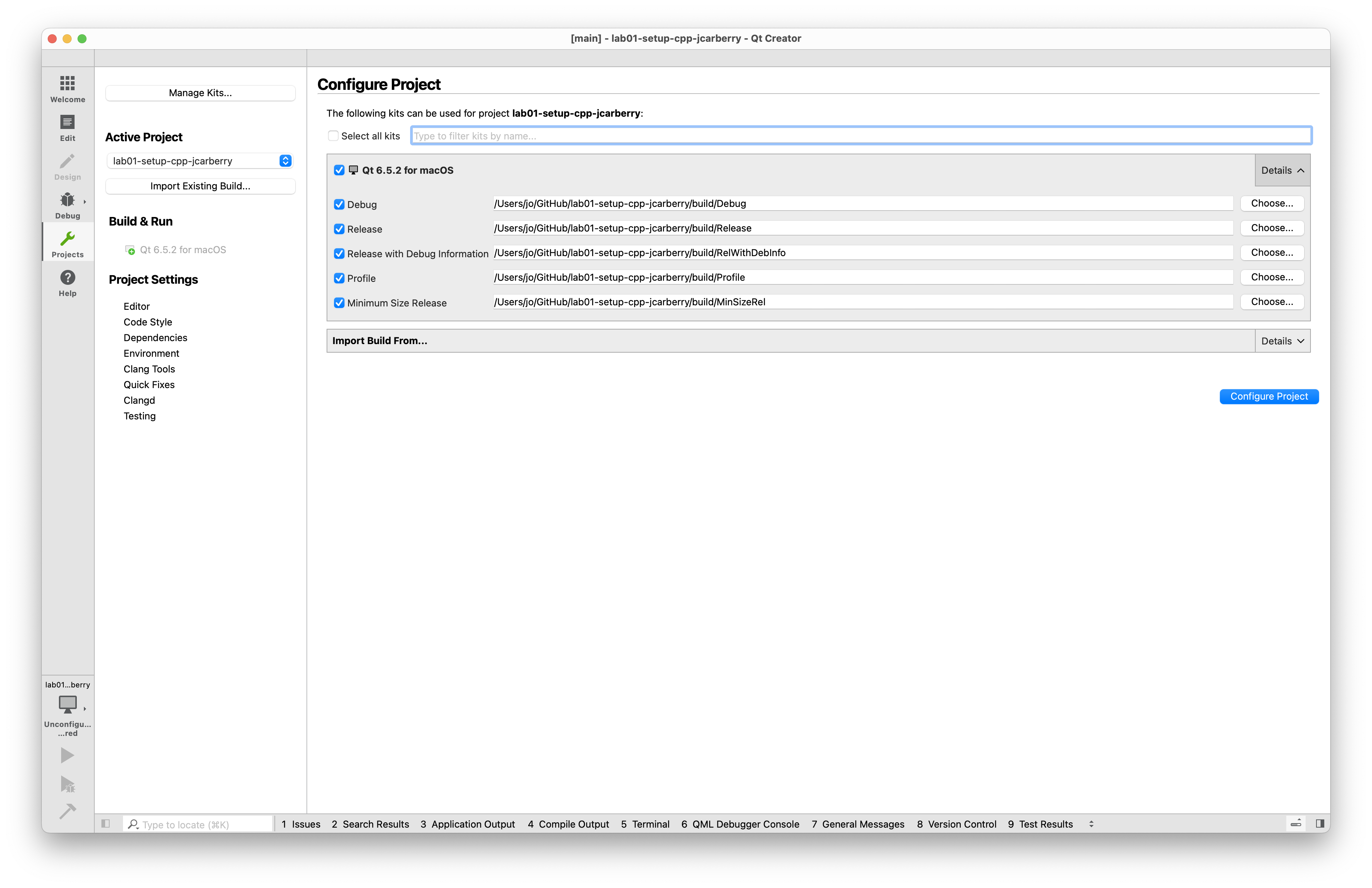Choose directory for Profile build

tap(1272, 277)
